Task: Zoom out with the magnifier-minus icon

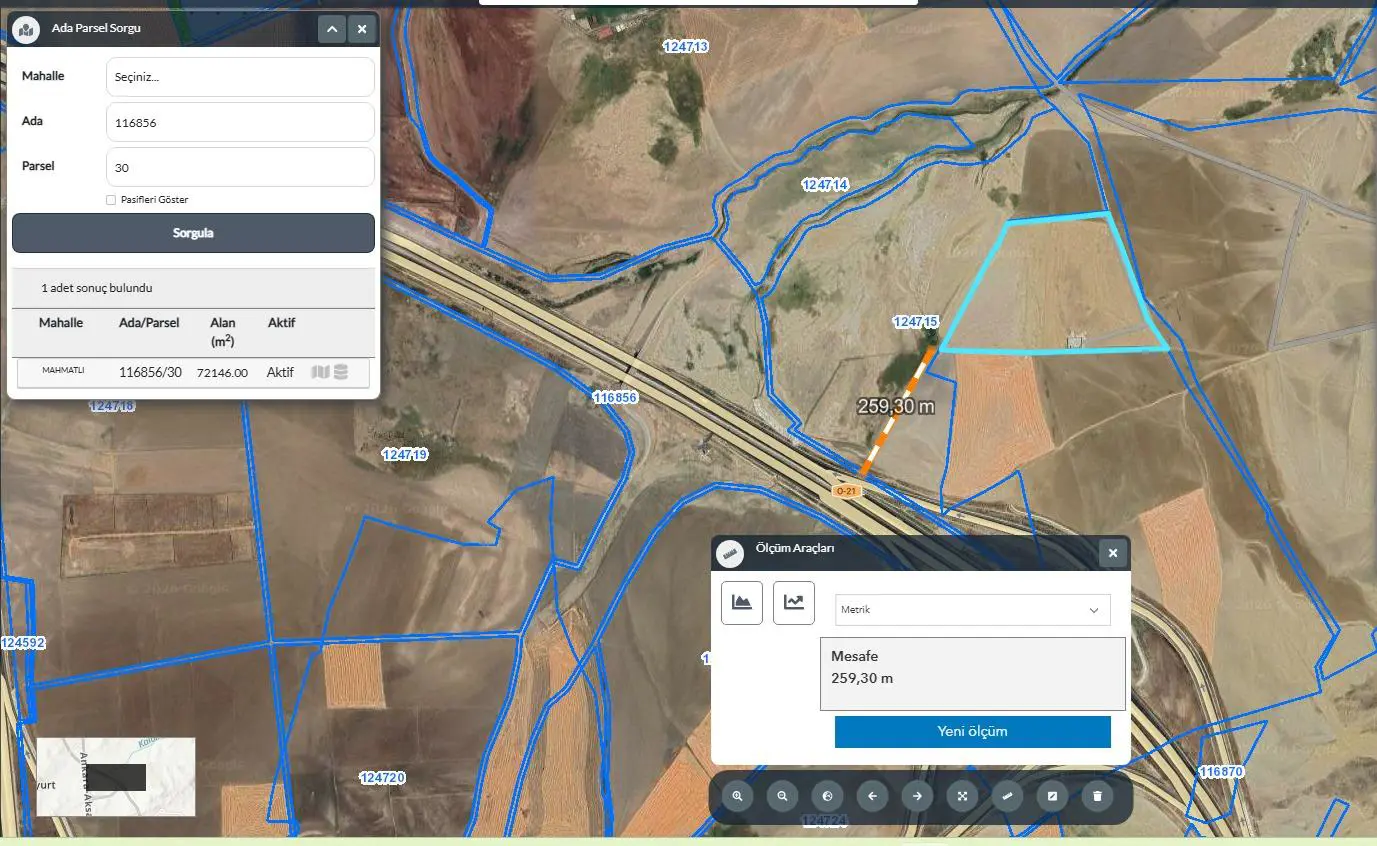Action: (x=782, y=796)
